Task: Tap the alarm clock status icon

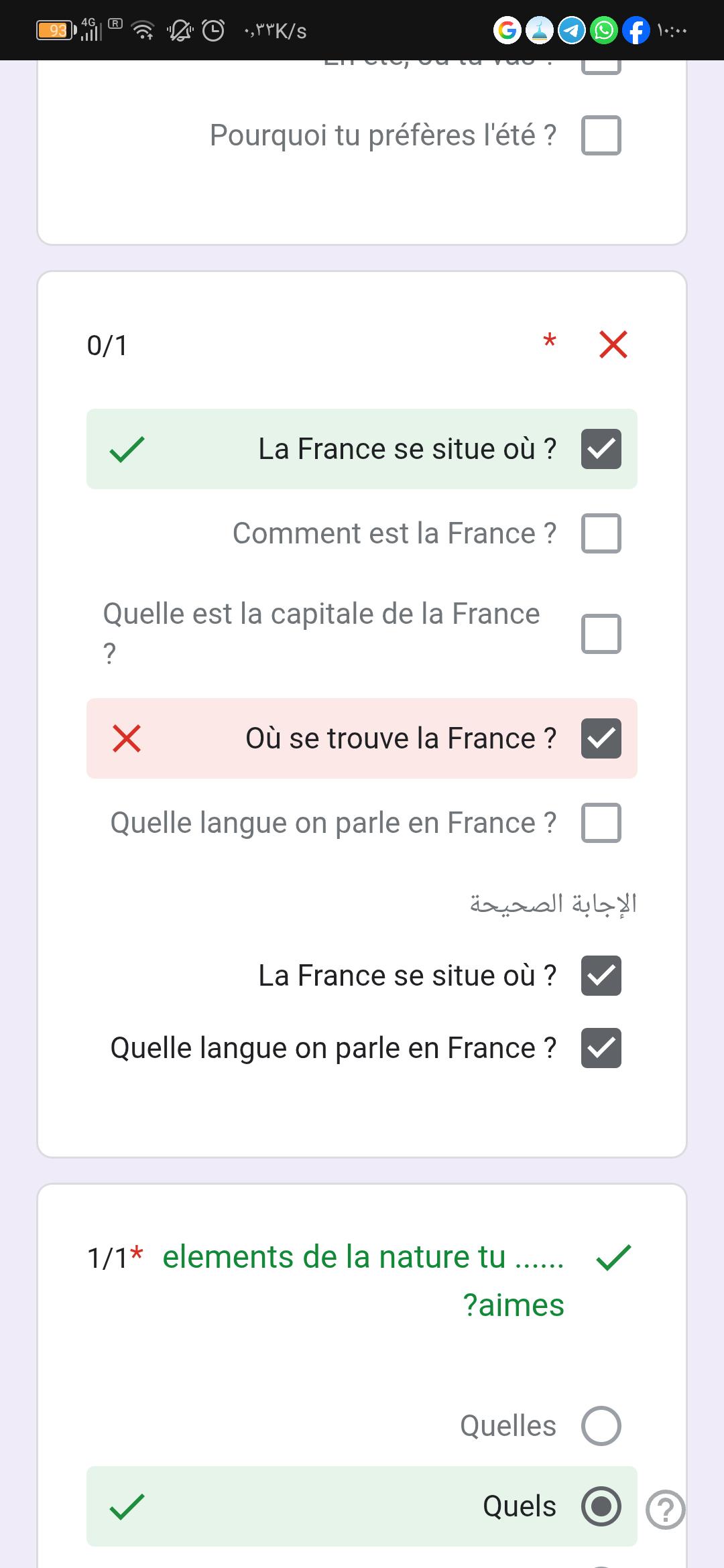Action: click(x=213, y=30)
